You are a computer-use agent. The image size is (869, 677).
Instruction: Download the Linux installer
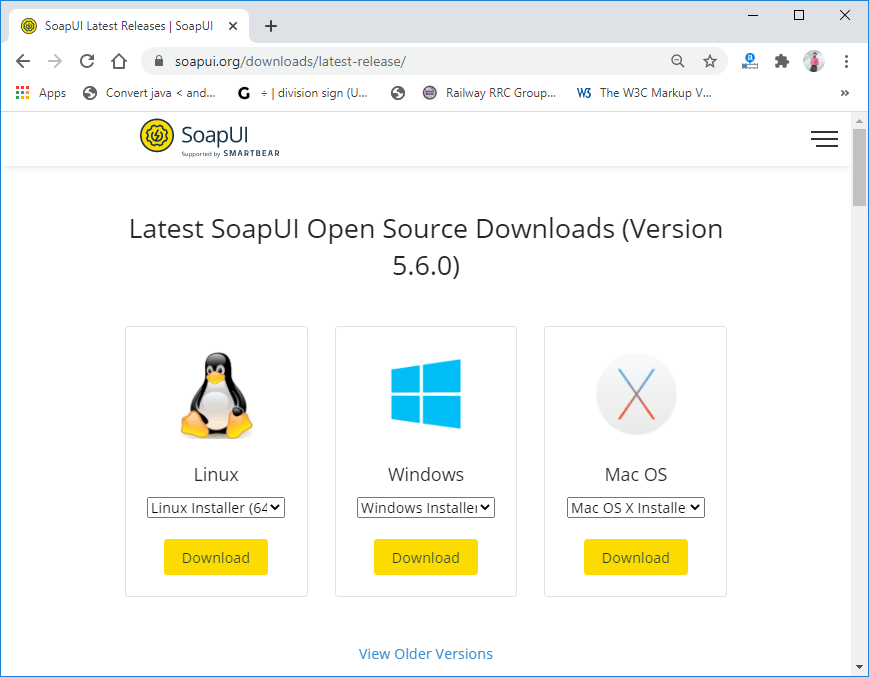[216, 557]
